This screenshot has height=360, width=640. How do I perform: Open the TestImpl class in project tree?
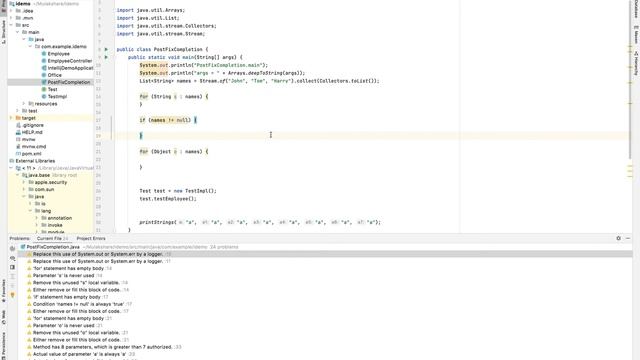57,97
